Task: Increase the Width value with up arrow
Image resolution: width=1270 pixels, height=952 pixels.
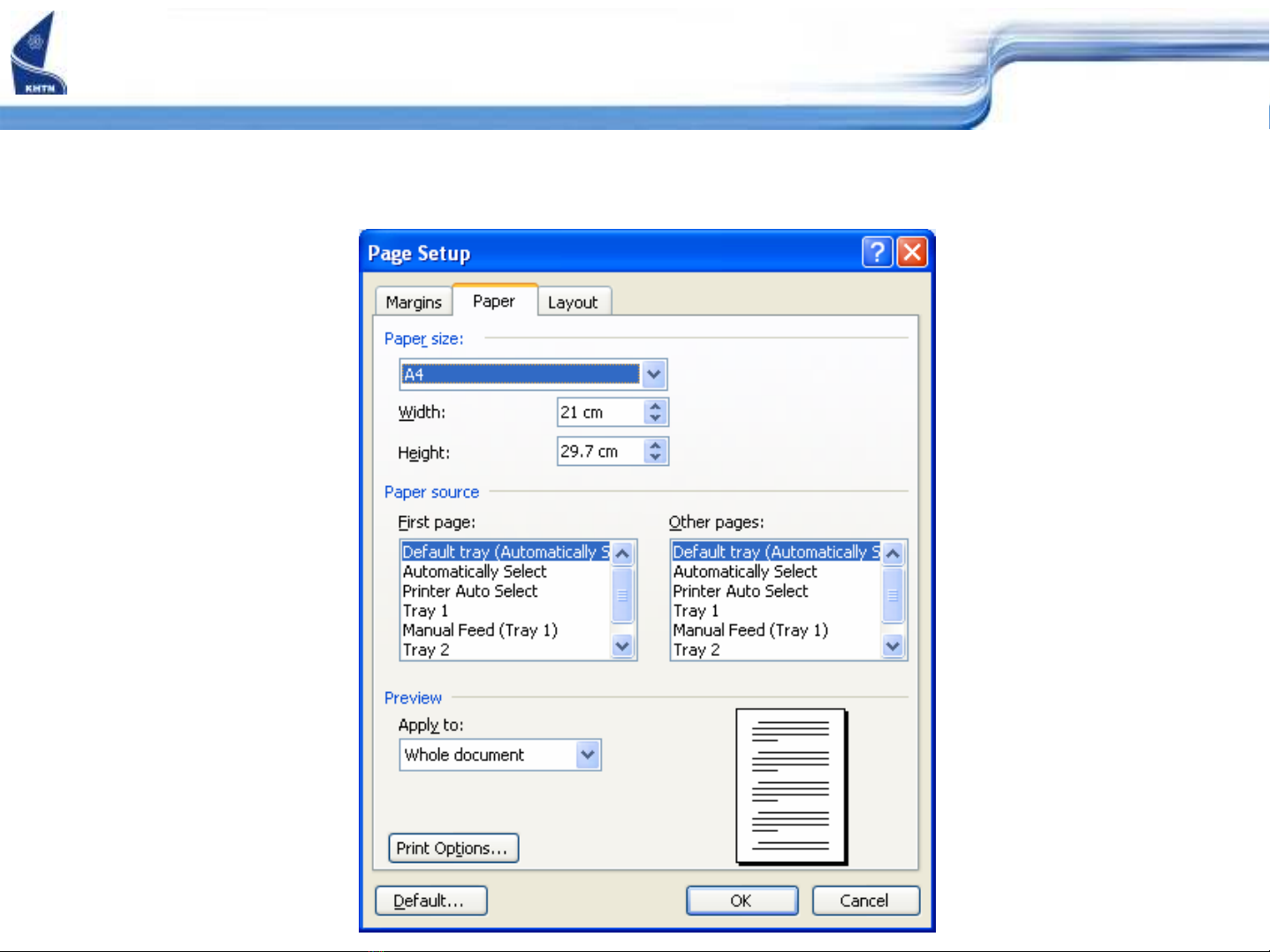Action: click(655, 407)
